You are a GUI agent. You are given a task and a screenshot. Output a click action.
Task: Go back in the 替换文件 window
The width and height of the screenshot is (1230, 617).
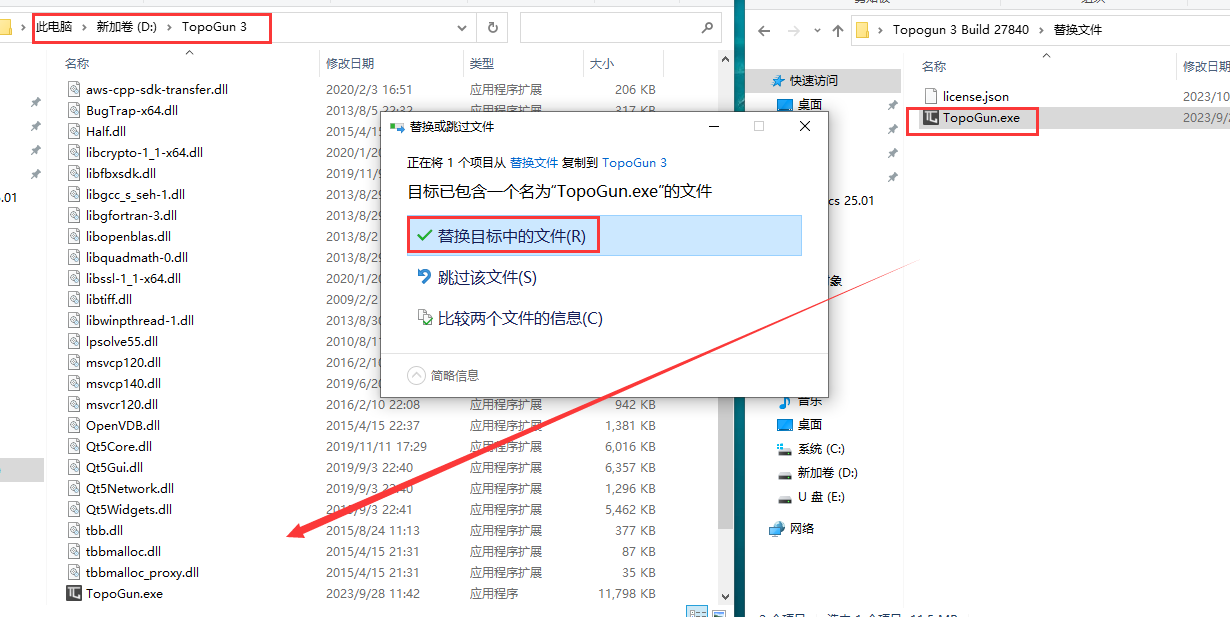click(764, 30)
